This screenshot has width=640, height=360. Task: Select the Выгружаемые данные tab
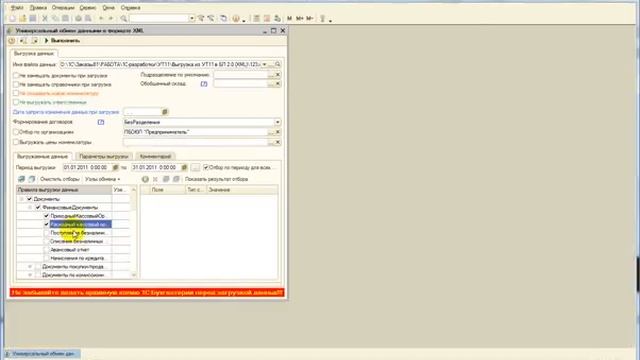coord(42,156)
